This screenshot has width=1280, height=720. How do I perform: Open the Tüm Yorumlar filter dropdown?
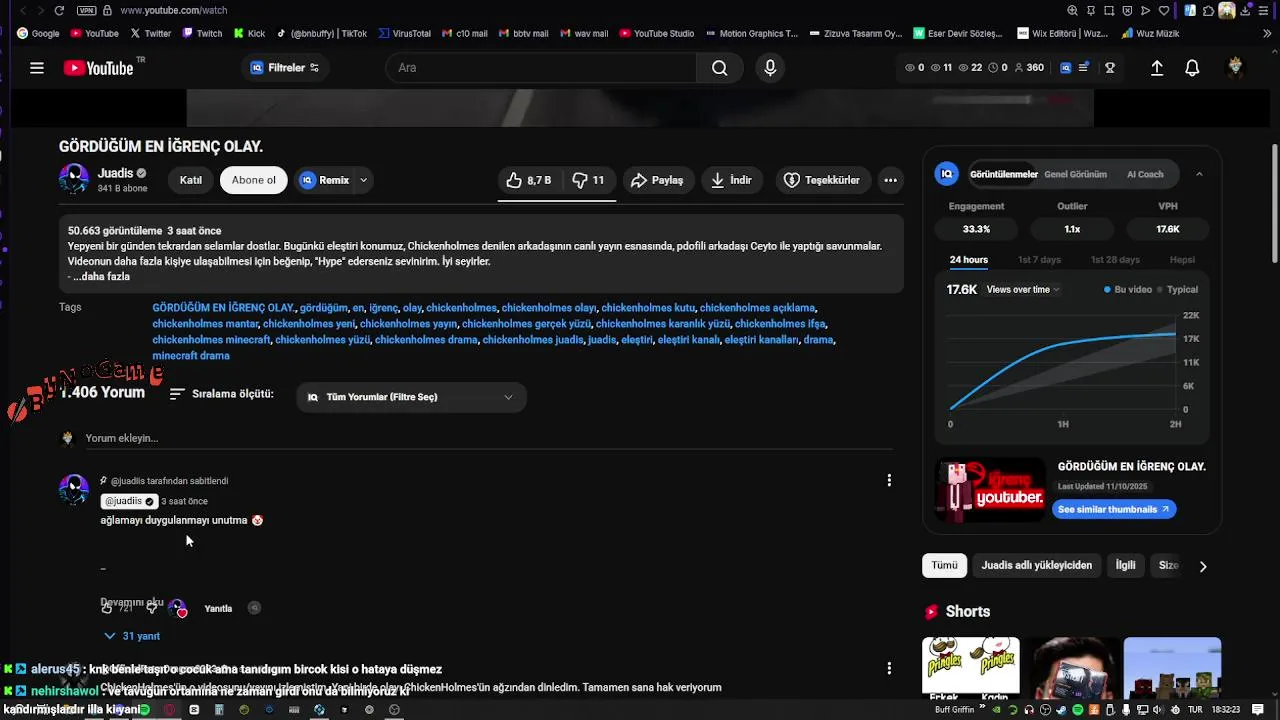pyautogui.click(x=411, y=397)
